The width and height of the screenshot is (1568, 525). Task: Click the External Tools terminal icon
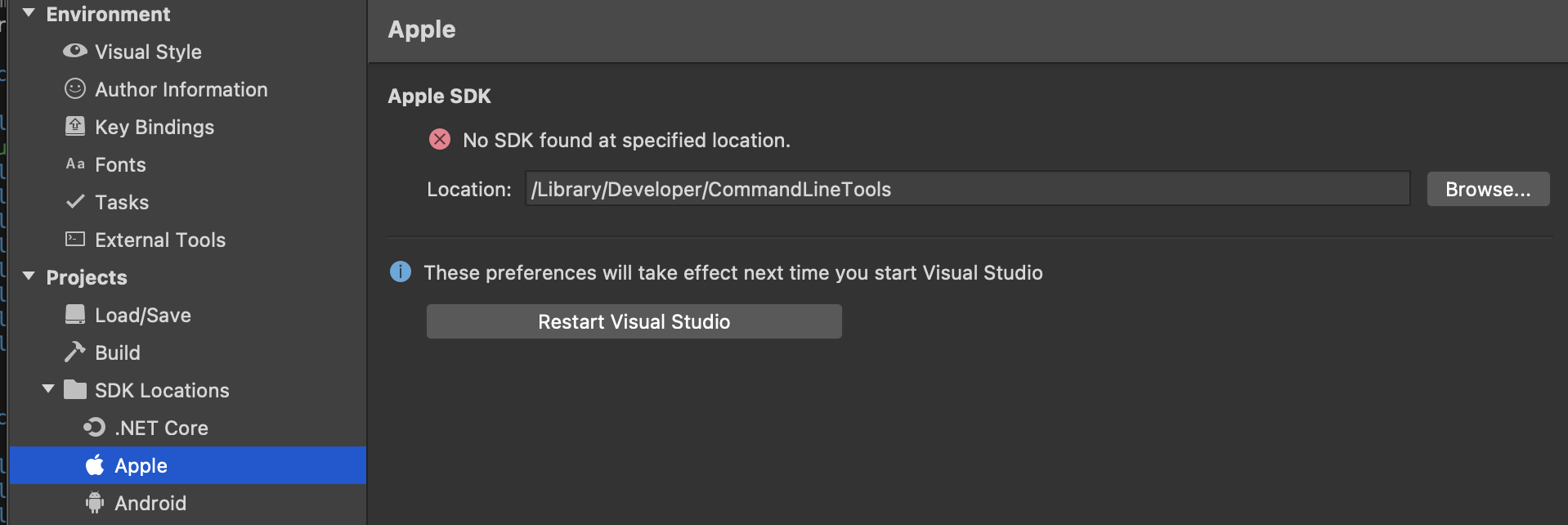[x=75, y=239]
